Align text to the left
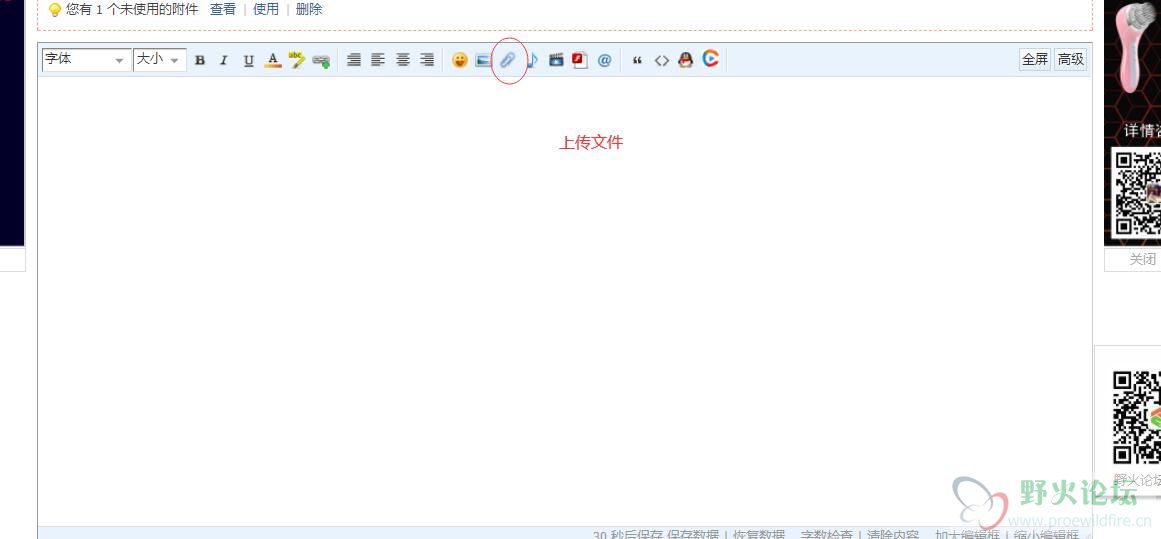This screenshot has height=539, width=1161. [378, 61]
